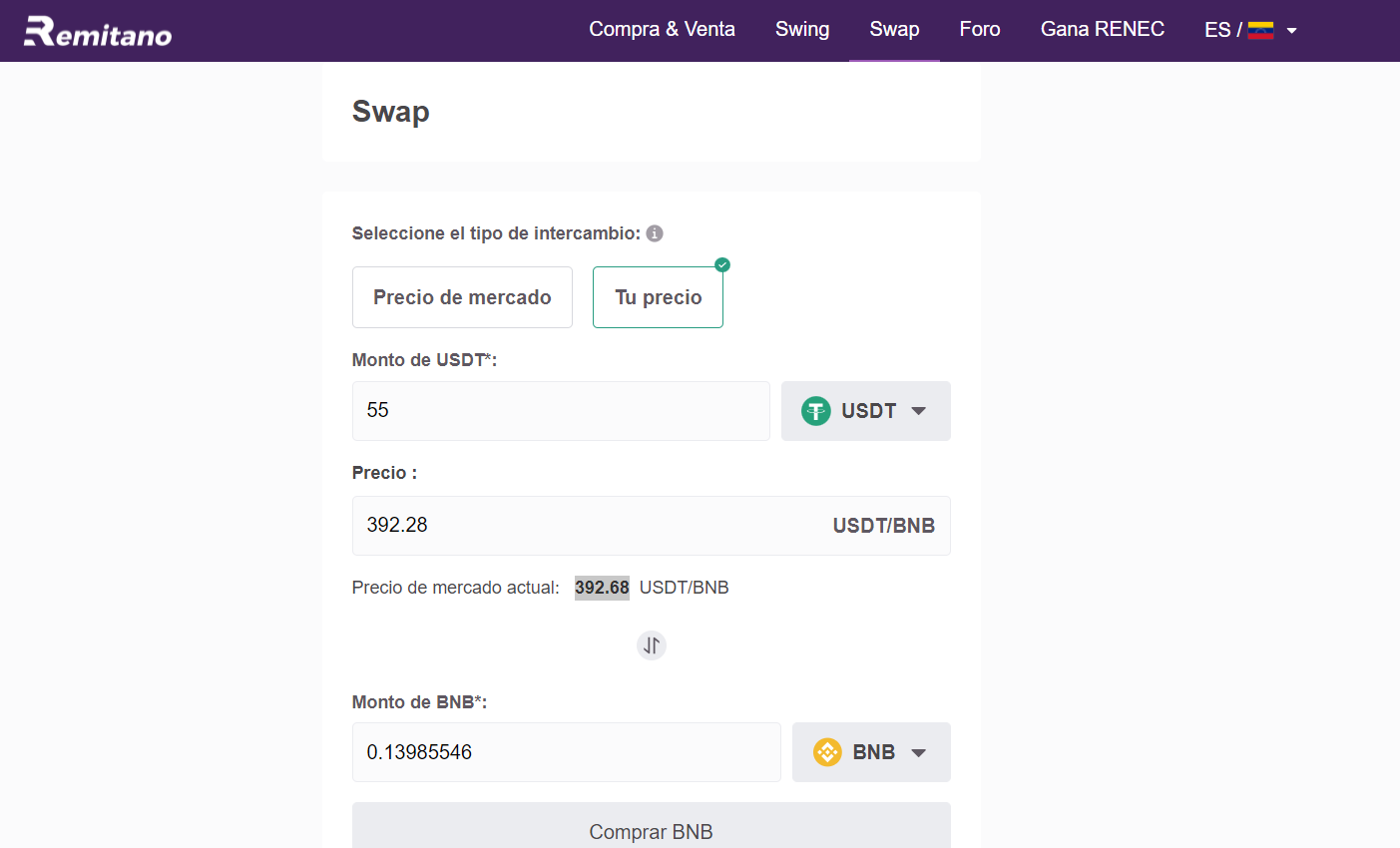Click the green Tether USDT coin icon

coord(816,411)
